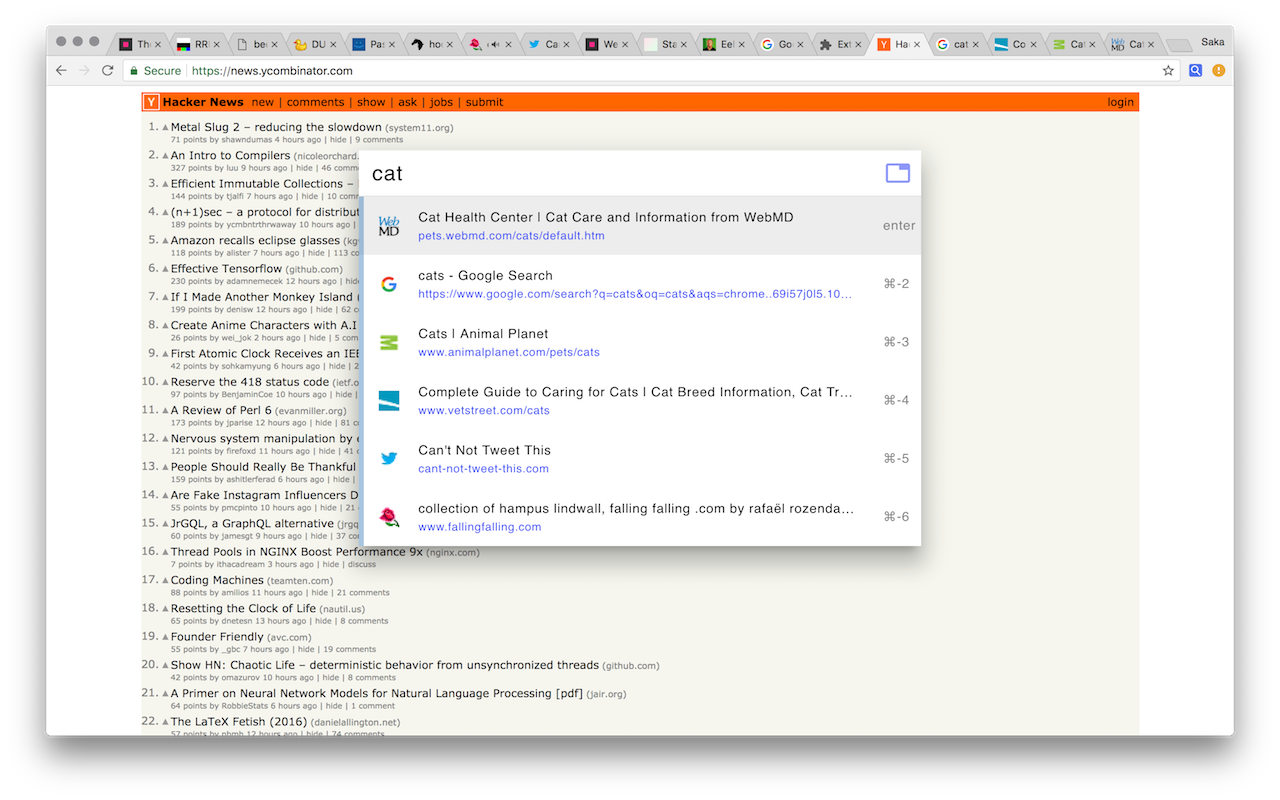Image resolution: width=1280 pixels, height=800 pixels.
Task: Go forward with the browser forward arrow
Action: point(84,71)
